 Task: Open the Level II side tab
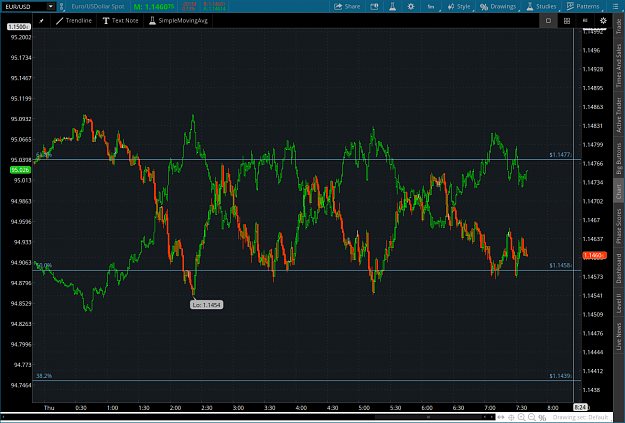619,303
